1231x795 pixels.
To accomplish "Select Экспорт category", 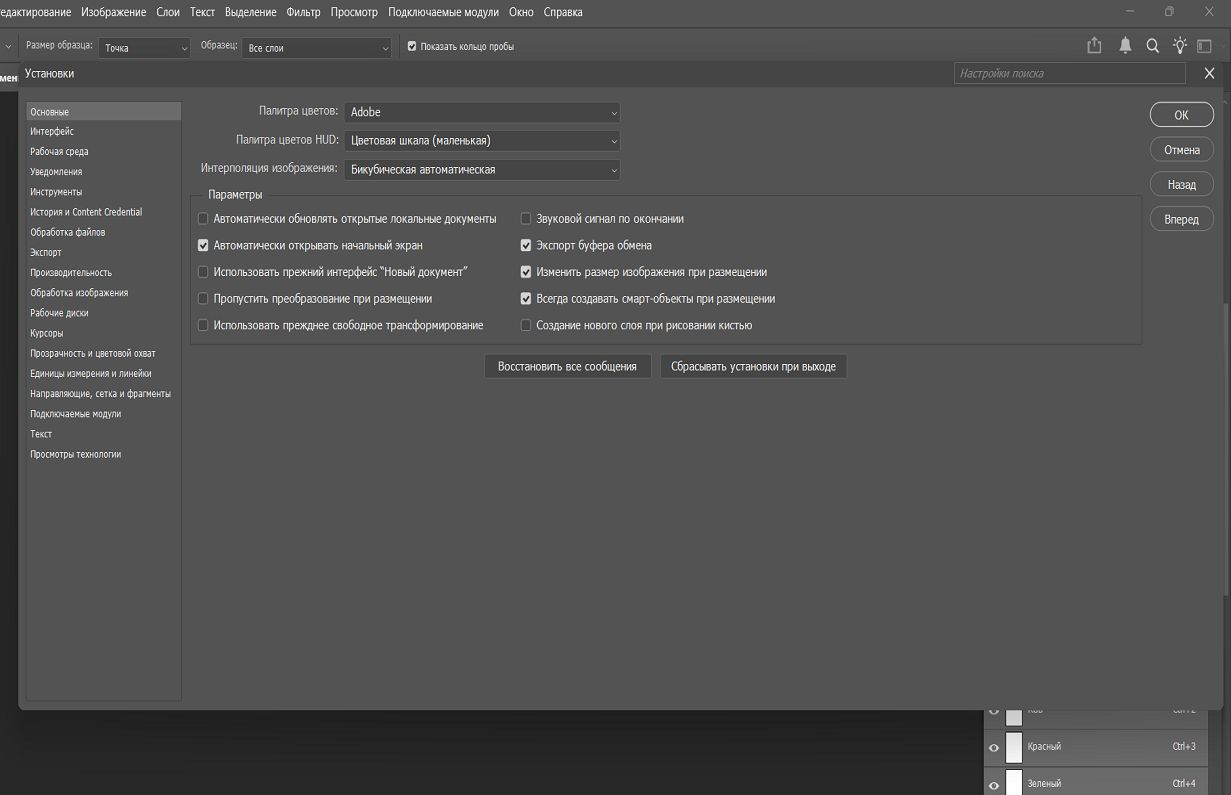I will tap(46, 252).
